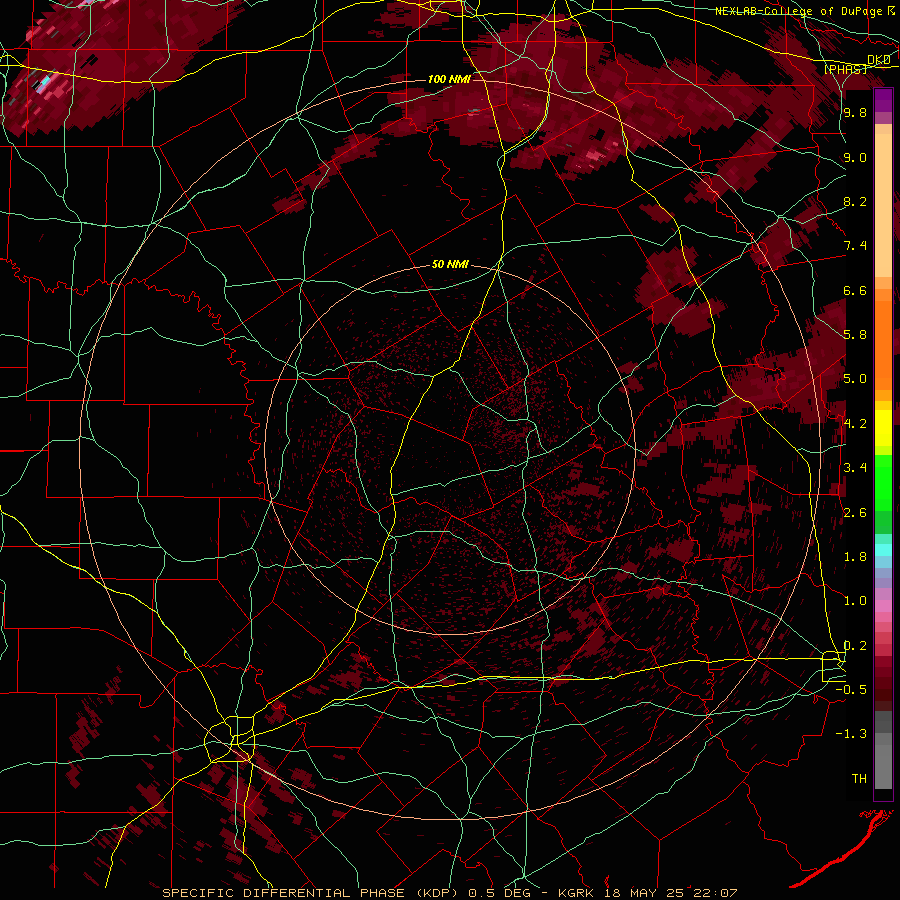Click the 5.8 scale value

point(855,335)
